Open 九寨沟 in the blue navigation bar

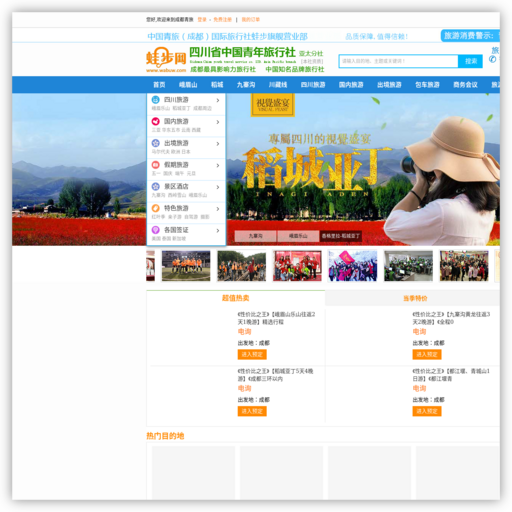pyautogui.click(x=246, y=85)
